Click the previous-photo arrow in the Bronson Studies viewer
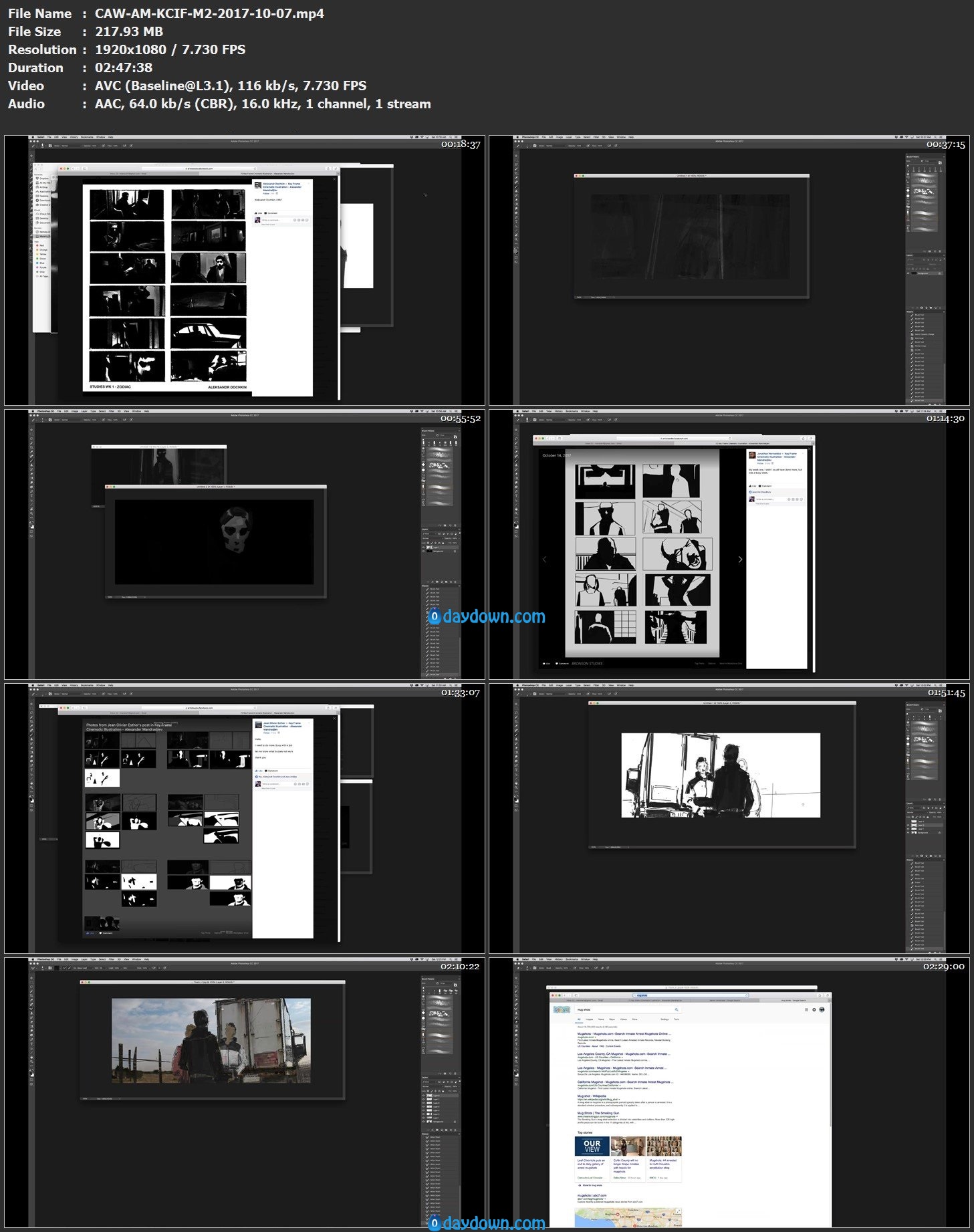974x1232 pixels. (x=544, y=560)
